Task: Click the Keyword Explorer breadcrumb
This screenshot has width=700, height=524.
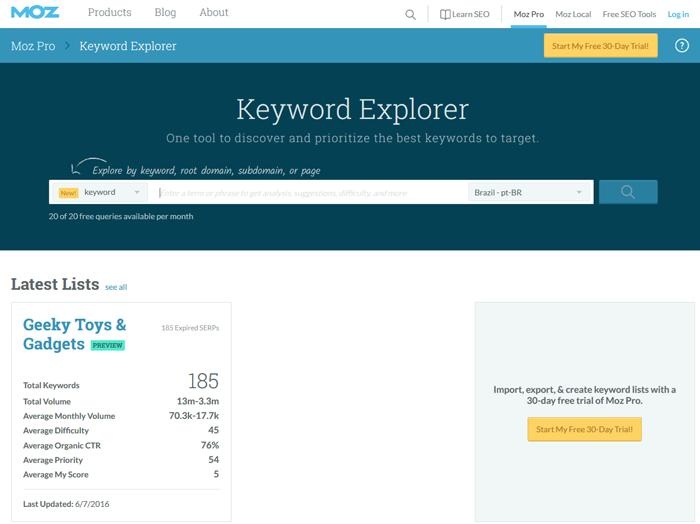Action: [128, 46]
